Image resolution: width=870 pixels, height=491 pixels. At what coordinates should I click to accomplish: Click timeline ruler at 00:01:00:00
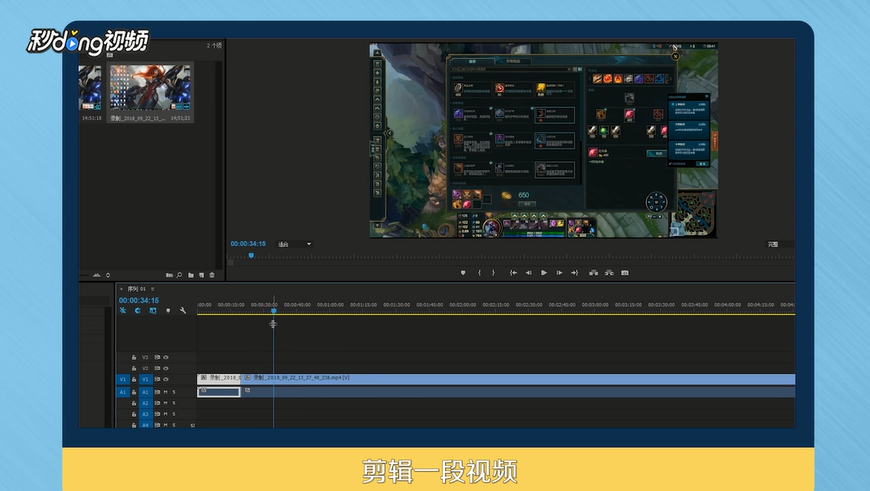coord(330,305)
